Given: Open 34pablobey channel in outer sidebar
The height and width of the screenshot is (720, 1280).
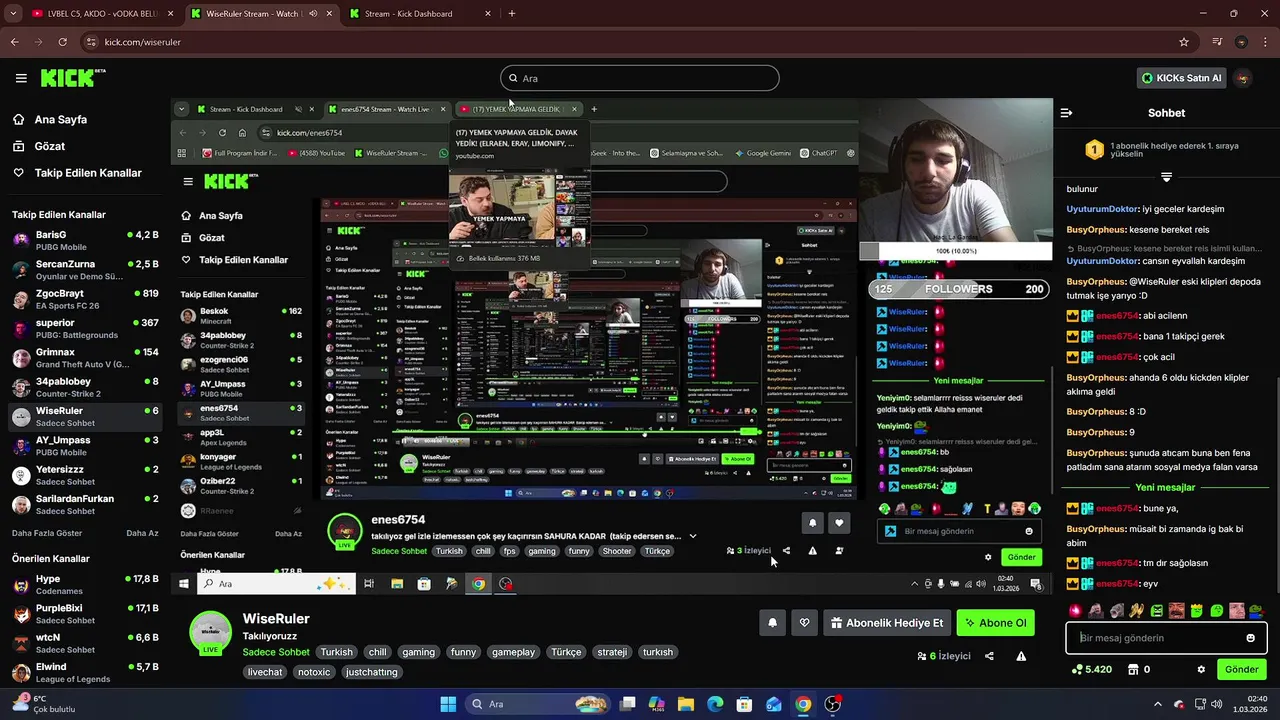Looking at the screenshot, I should pyautogui.click(x=85, y=387).
